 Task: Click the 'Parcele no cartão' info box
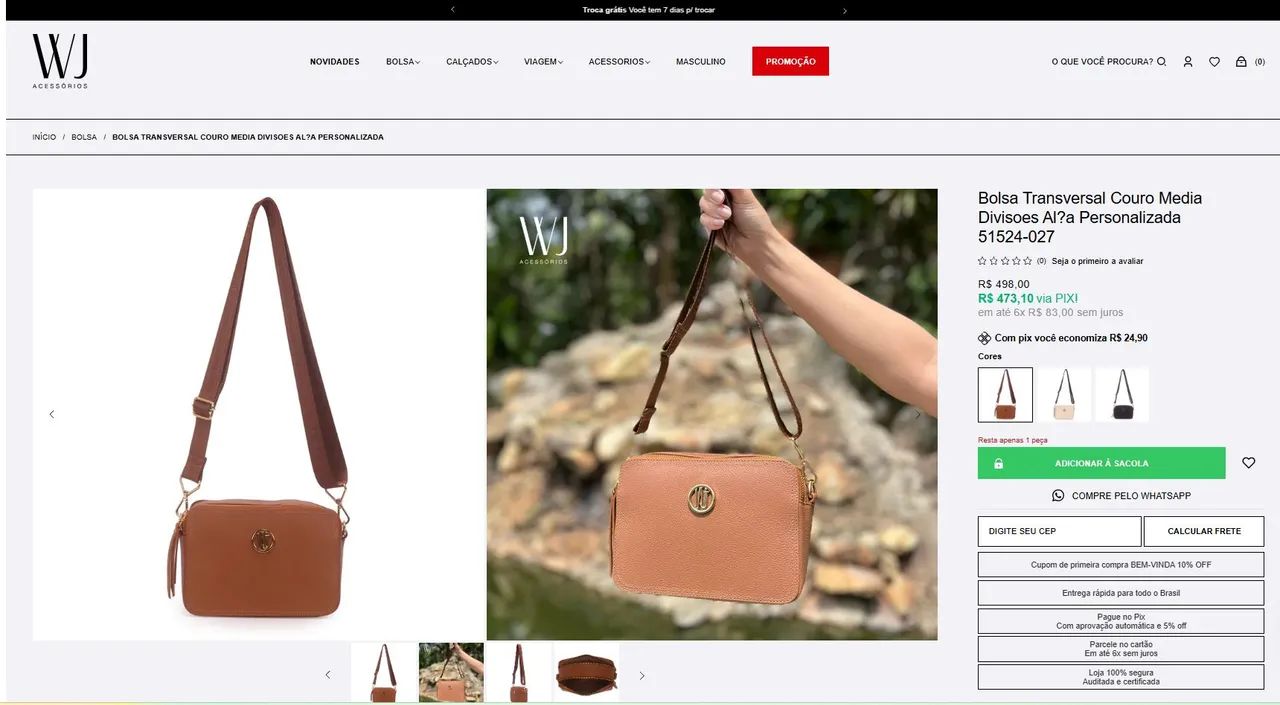coord(1121,649)
